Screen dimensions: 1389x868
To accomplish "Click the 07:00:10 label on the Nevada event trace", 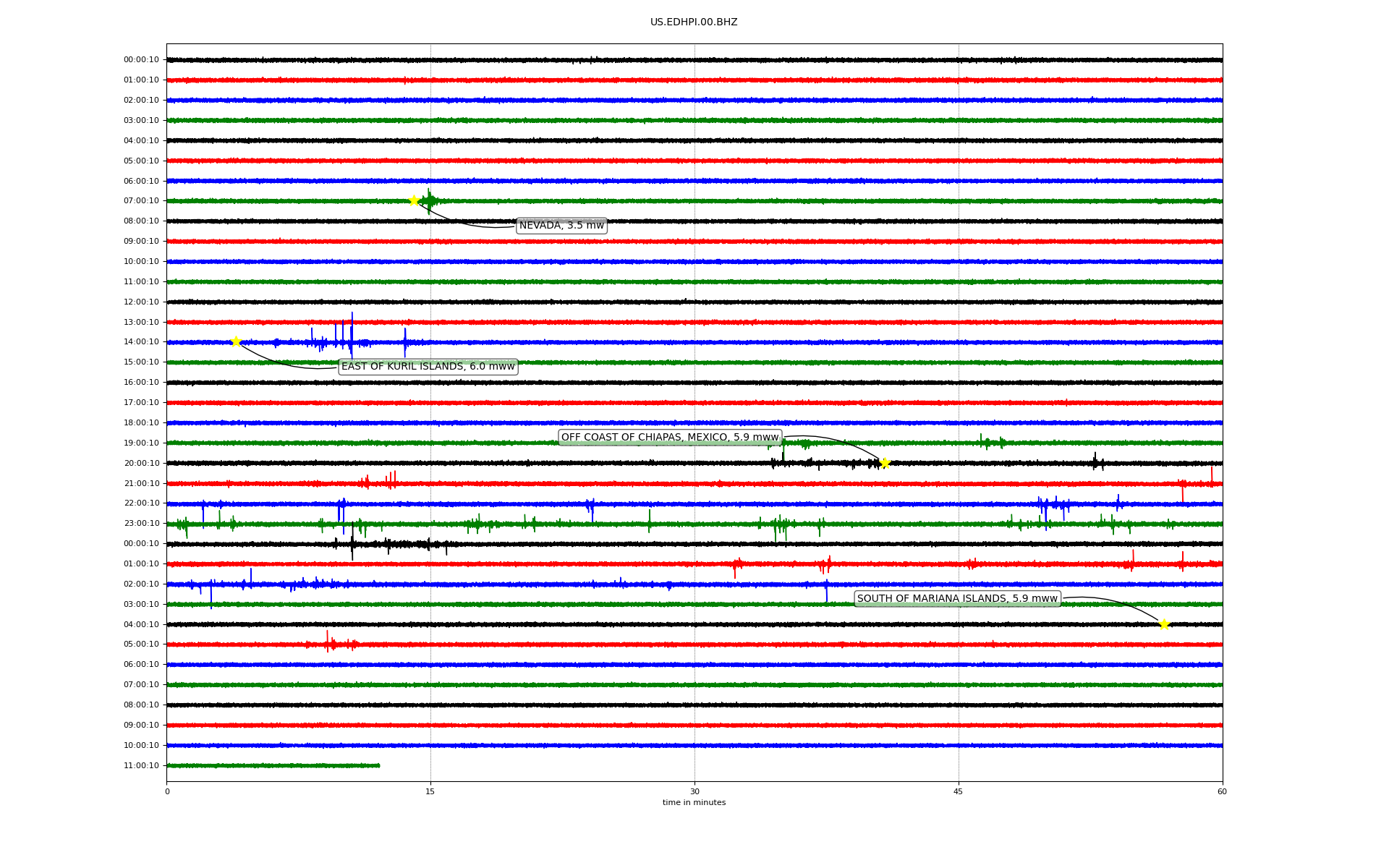I will [141, 201].
